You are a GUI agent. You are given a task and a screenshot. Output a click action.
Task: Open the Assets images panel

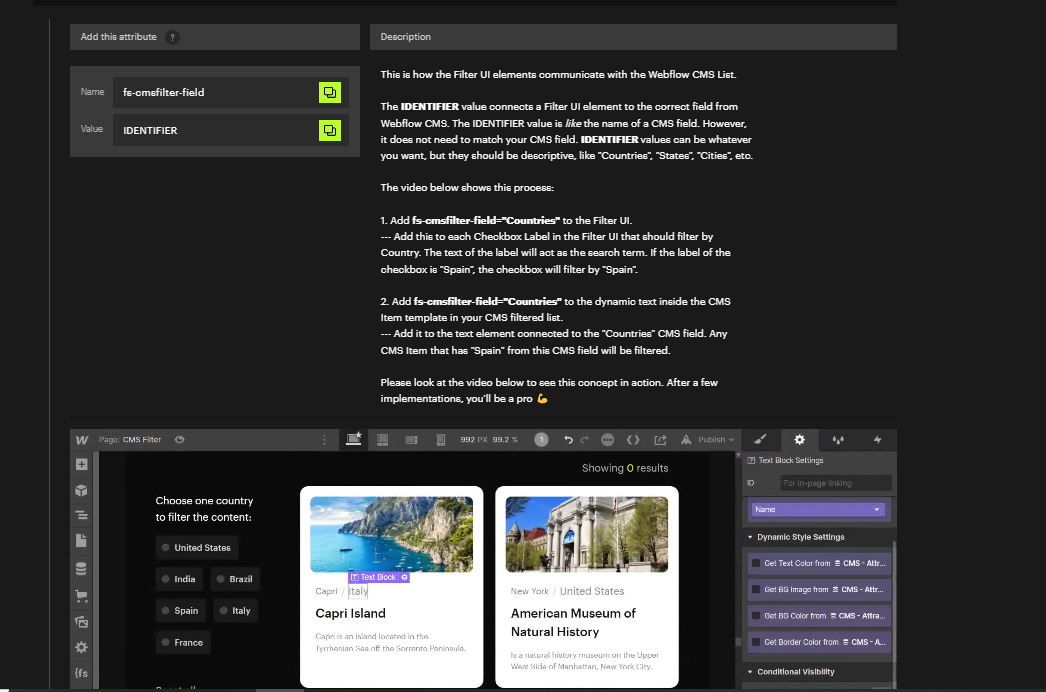click(x=81, y=622)
